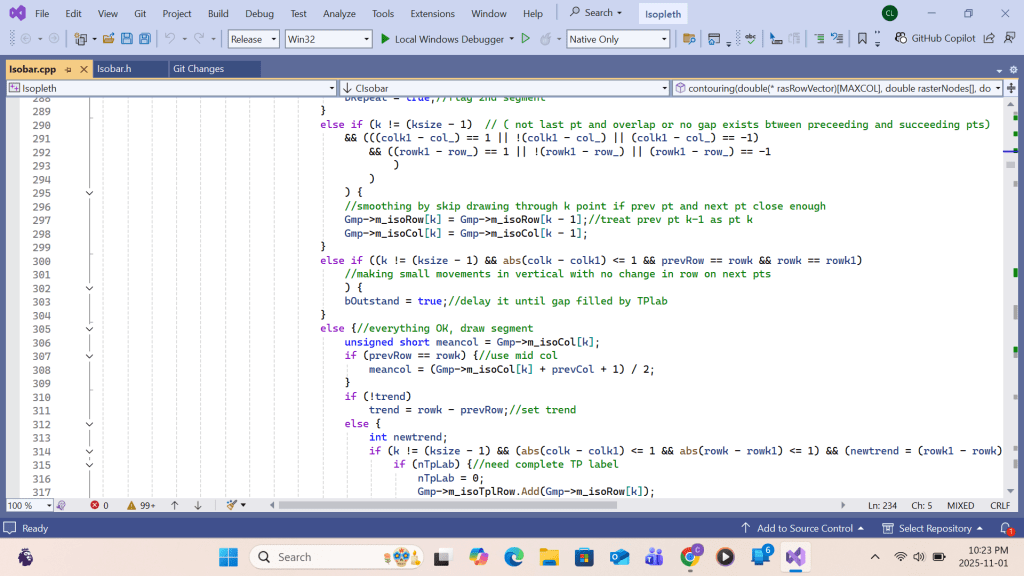Collapse the code block at line 295

pos(89,193)
